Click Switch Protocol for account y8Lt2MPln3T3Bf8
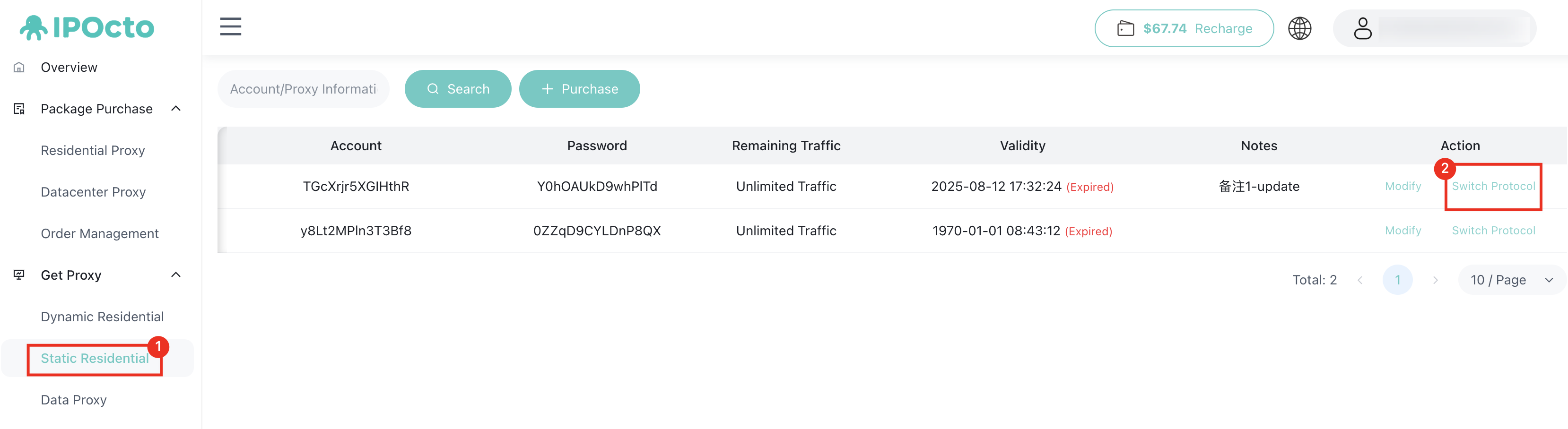The width and height of the screenshot is (1568, 429). tap(1493, 231)
